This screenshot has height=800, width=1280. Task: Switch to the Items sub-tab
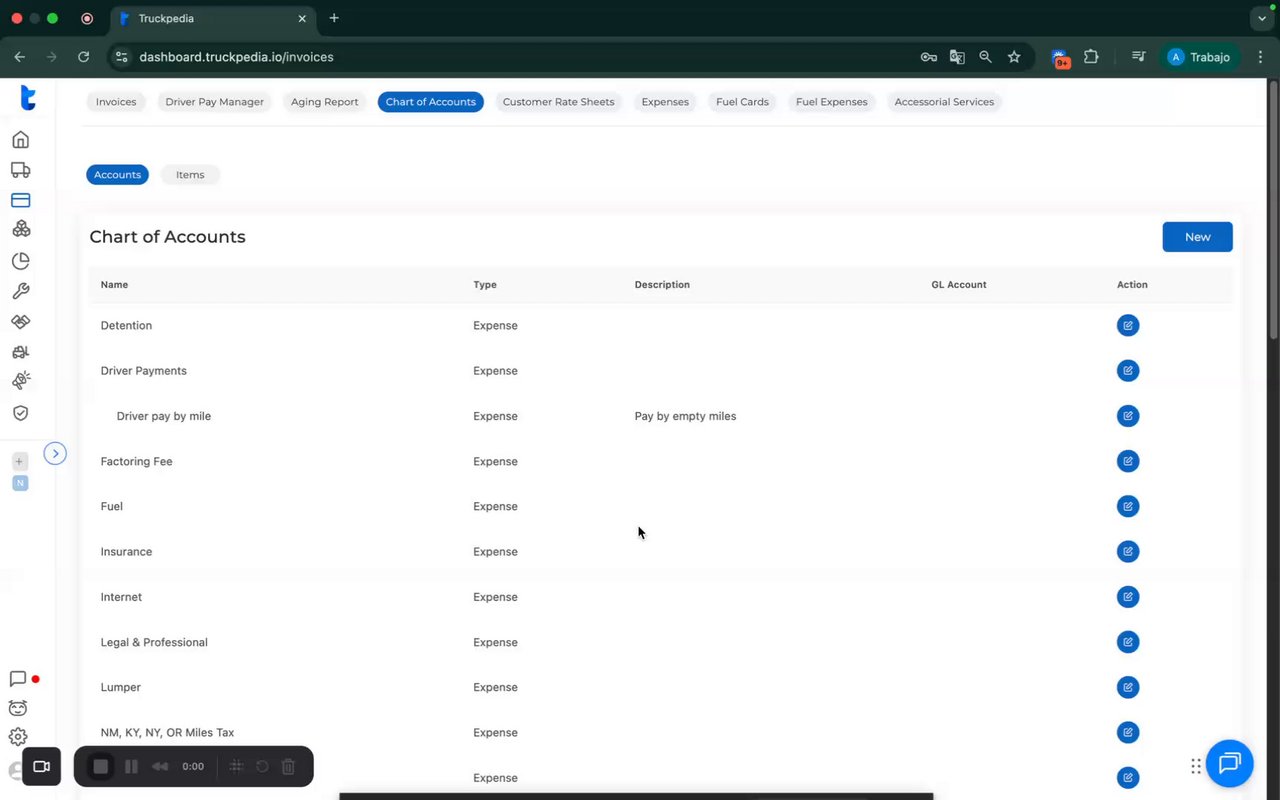(190, 175)
